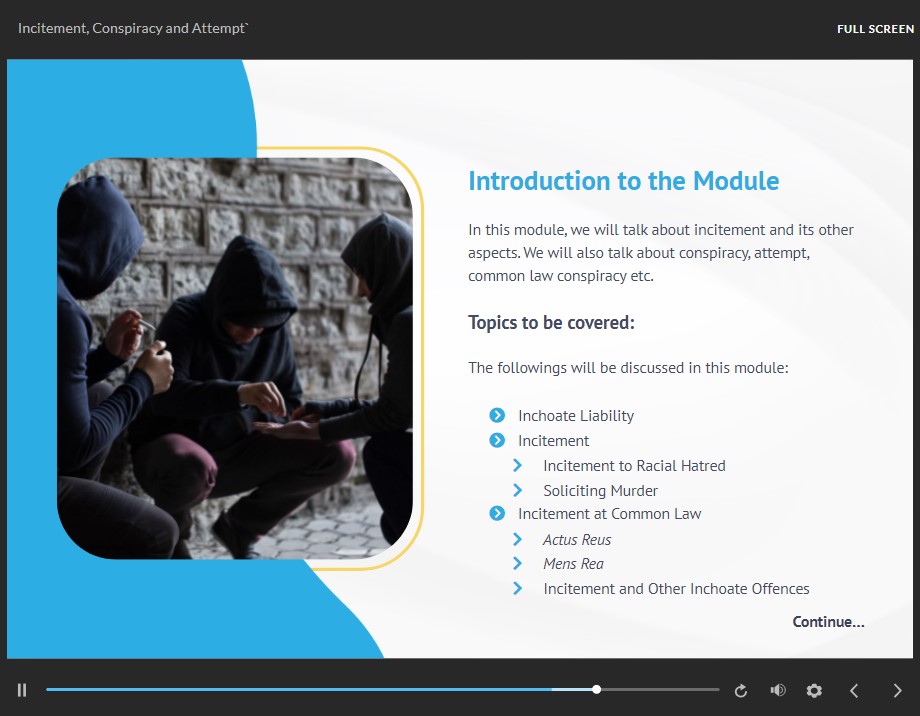Click the 'Topics to be covered:' subheading
This screenshot has height=716, width=920.
tap(551, 323)
